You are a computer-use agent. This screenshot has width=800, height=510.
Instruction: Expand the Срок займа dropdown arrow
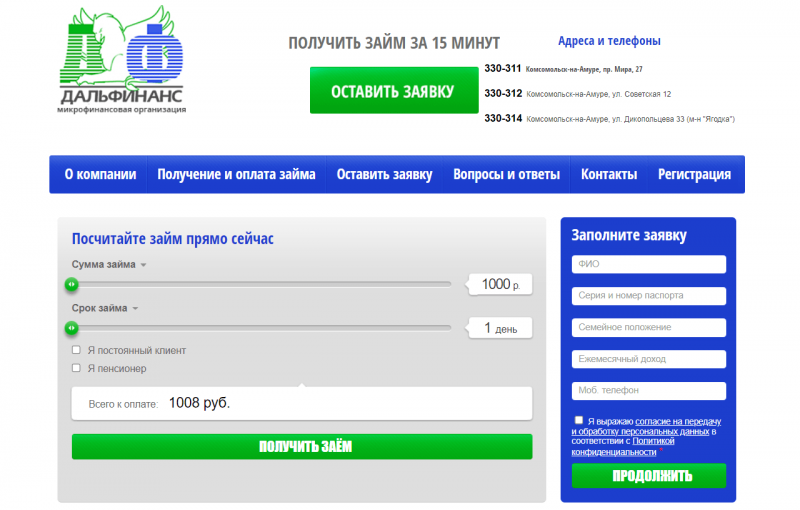135,309
